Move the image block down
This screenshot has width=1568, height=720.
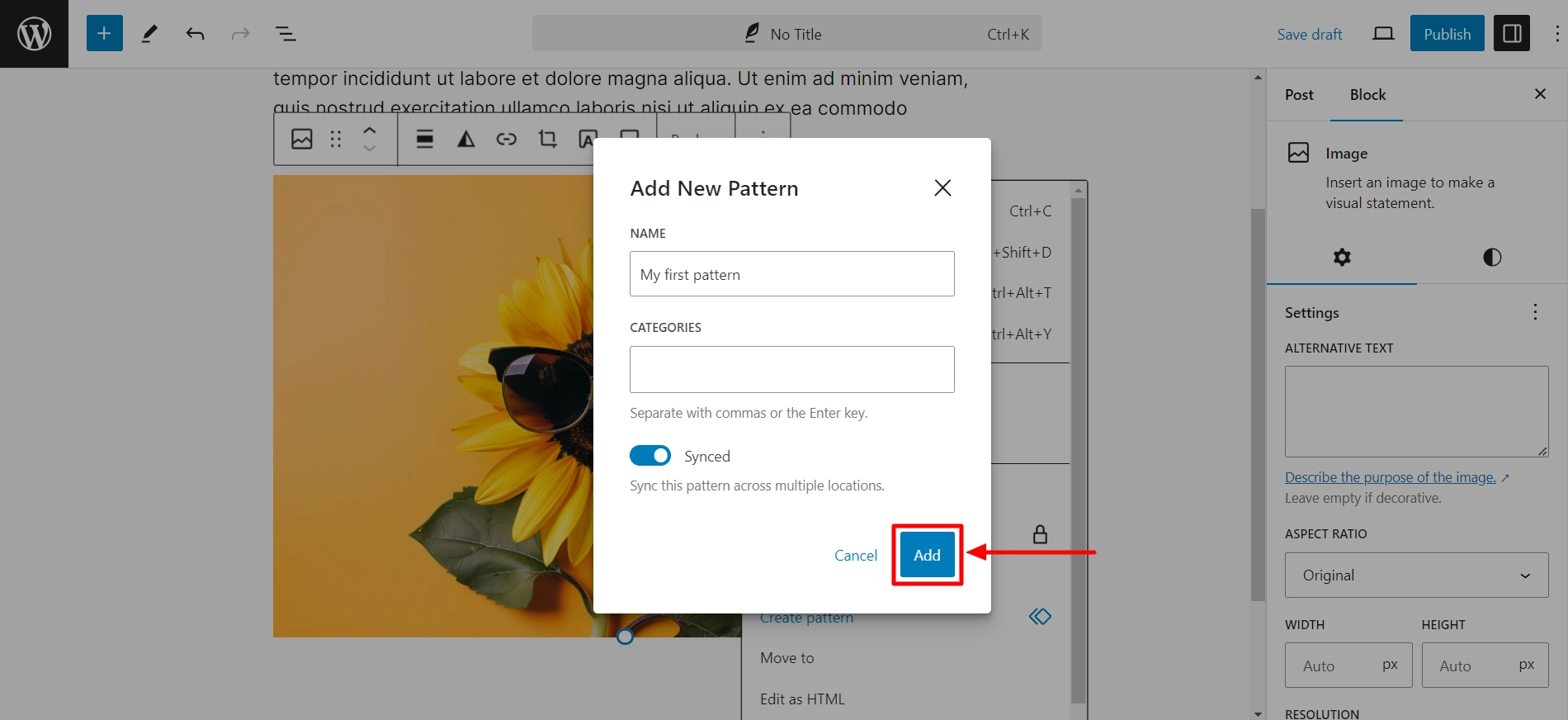coord(370,149)
